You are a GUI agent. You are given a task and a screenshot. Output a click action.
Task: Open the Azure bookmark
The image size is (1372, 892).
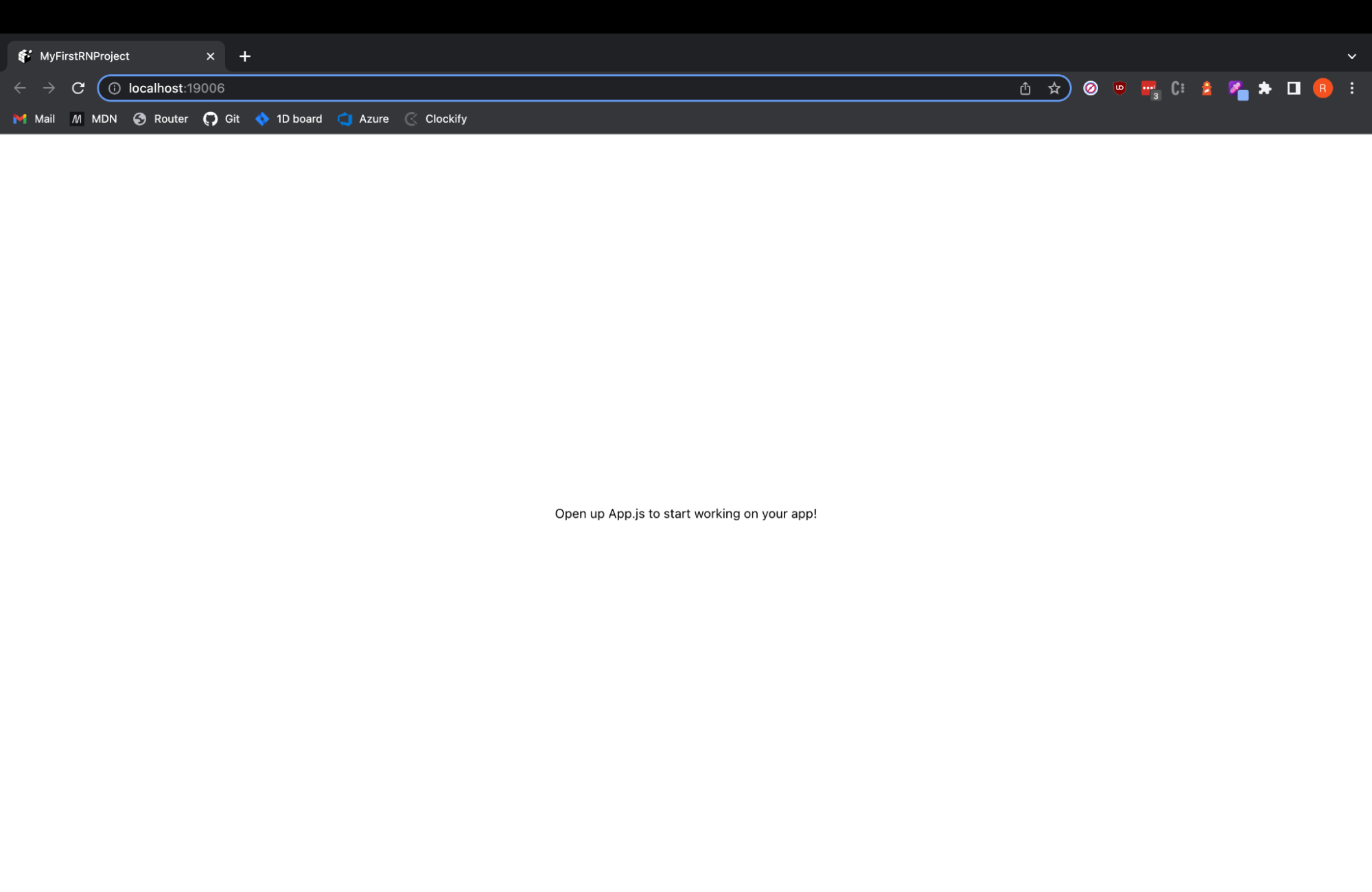363,119
